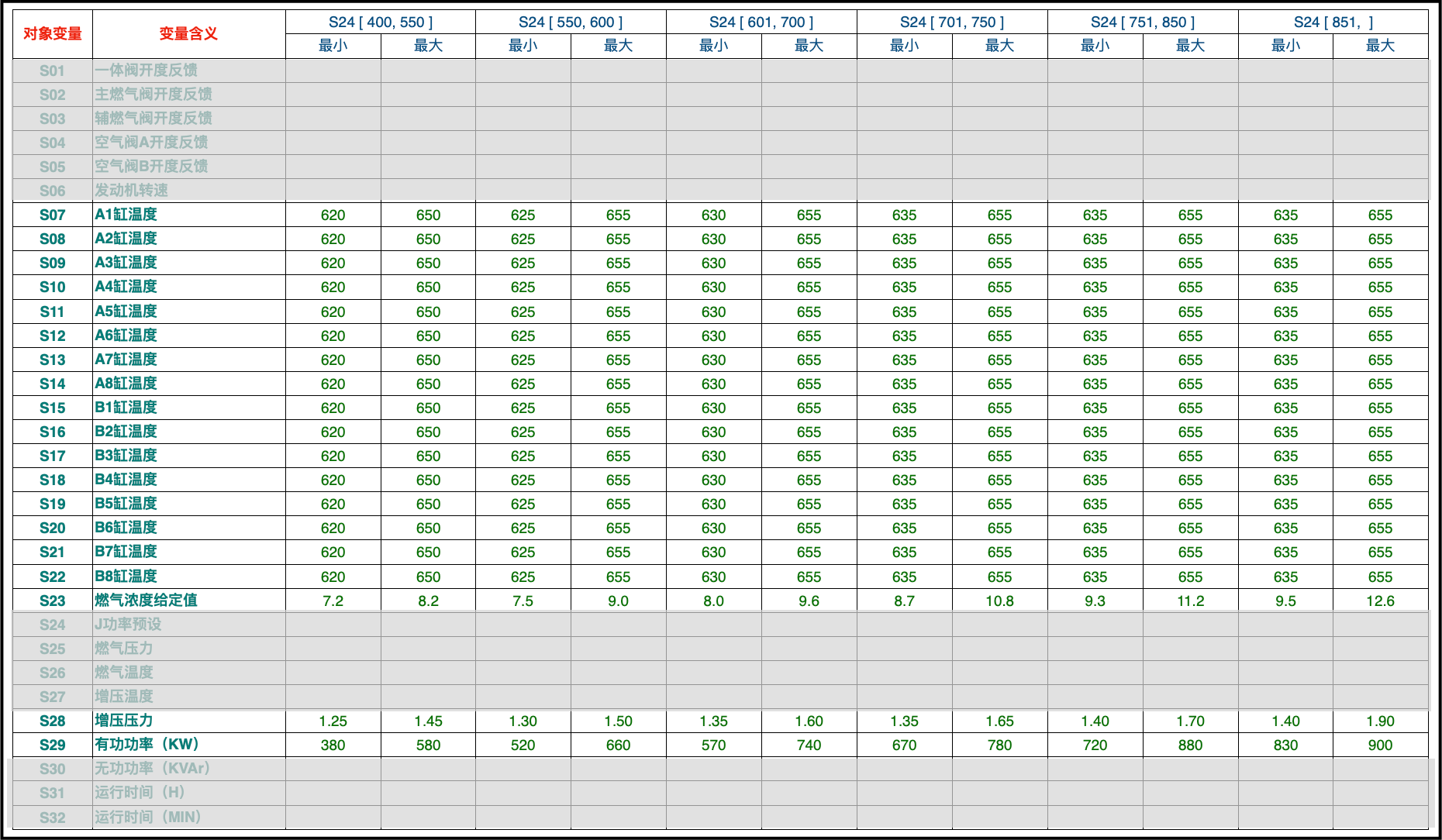Select the greyed-out 发动机转速 row label
The image size is (1442, 840).
click(132, 191)
